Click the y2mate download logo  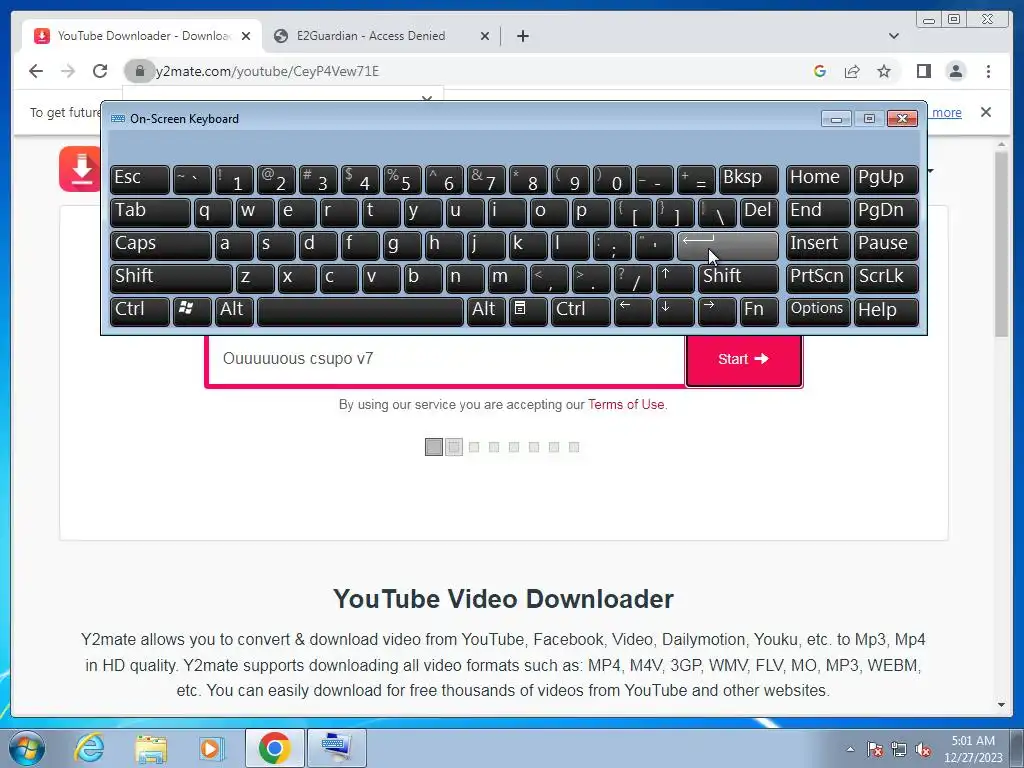[x=81, y=168]
